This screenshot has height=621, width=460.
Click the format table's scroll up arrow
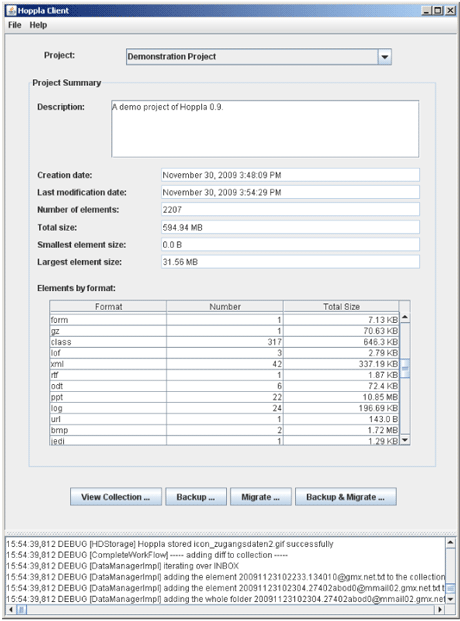(x=405, y=317)
